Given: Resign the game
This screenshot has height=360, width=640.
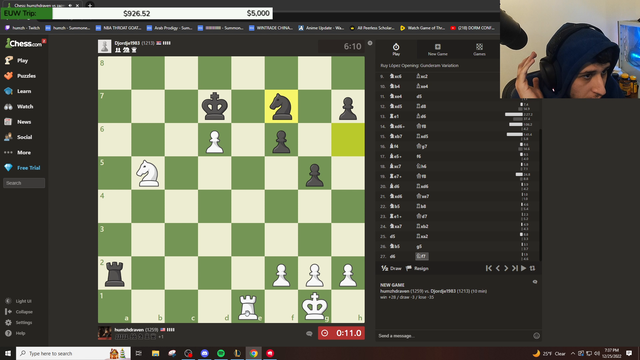Looking at the screenshot, I should [417, 269].
